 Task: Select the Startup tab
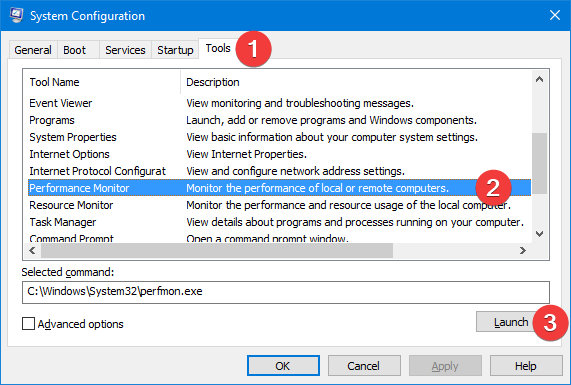pos(175,50)
